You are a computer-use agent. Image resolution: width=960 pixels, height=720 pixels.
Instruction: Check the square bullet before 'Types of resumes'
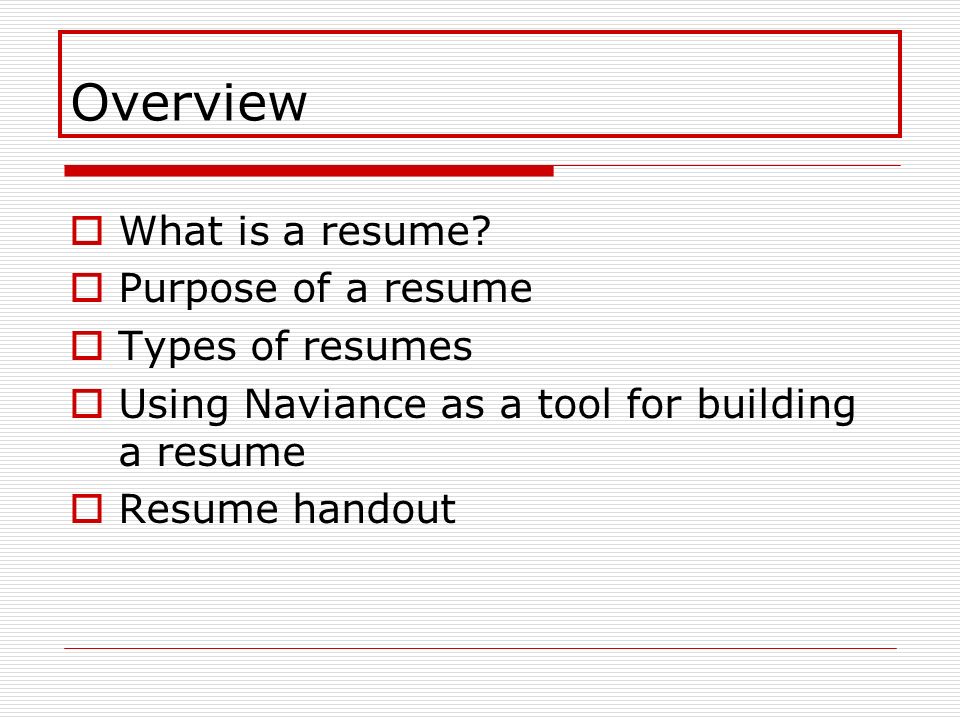87,345
